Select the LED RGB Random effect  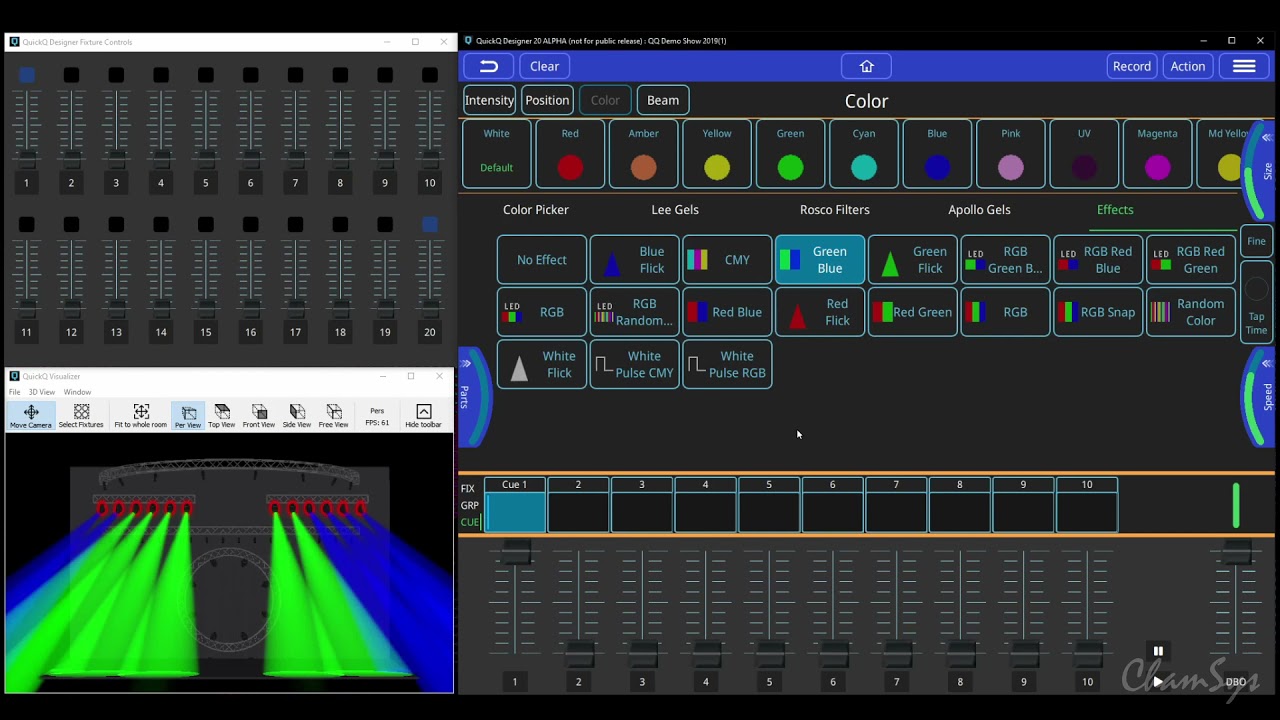(634, 312)
